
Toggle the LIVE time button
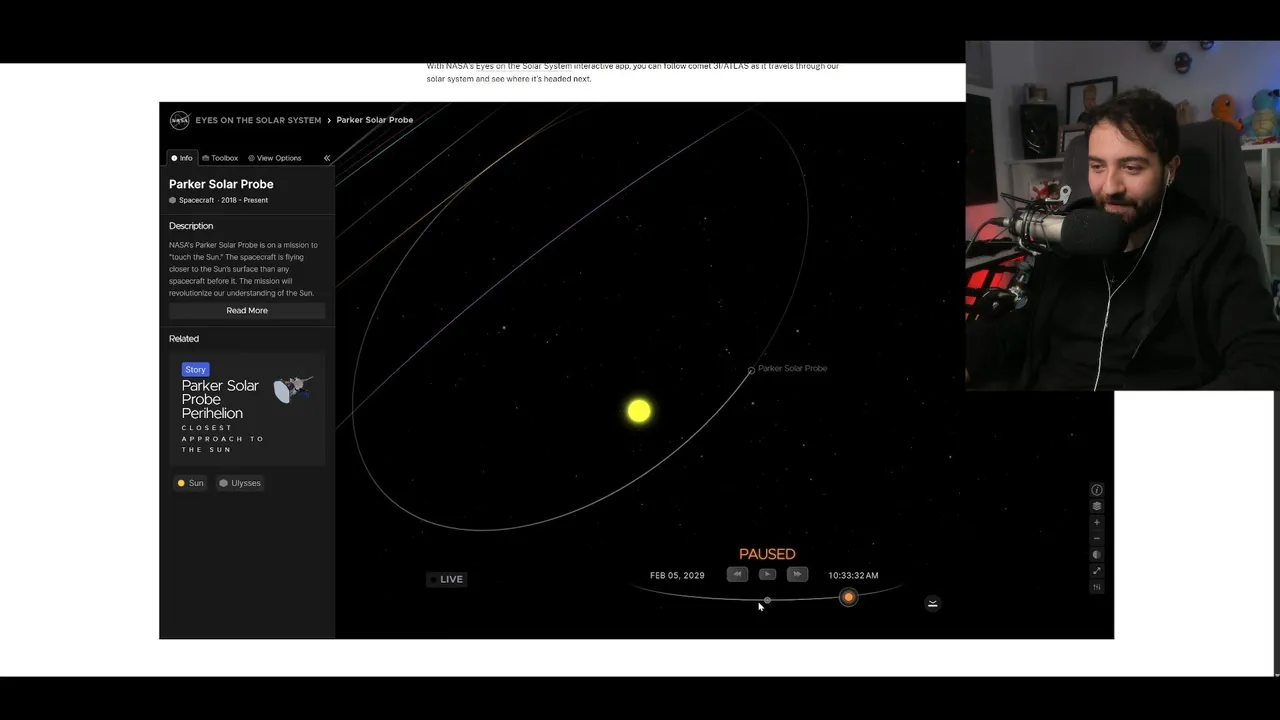pos(446,579)
